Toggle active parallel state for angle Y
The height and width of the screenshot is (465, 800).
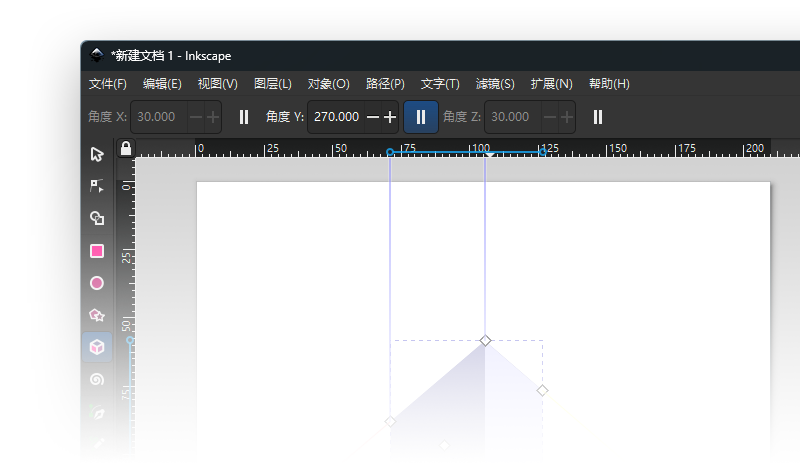coord(421,117)
